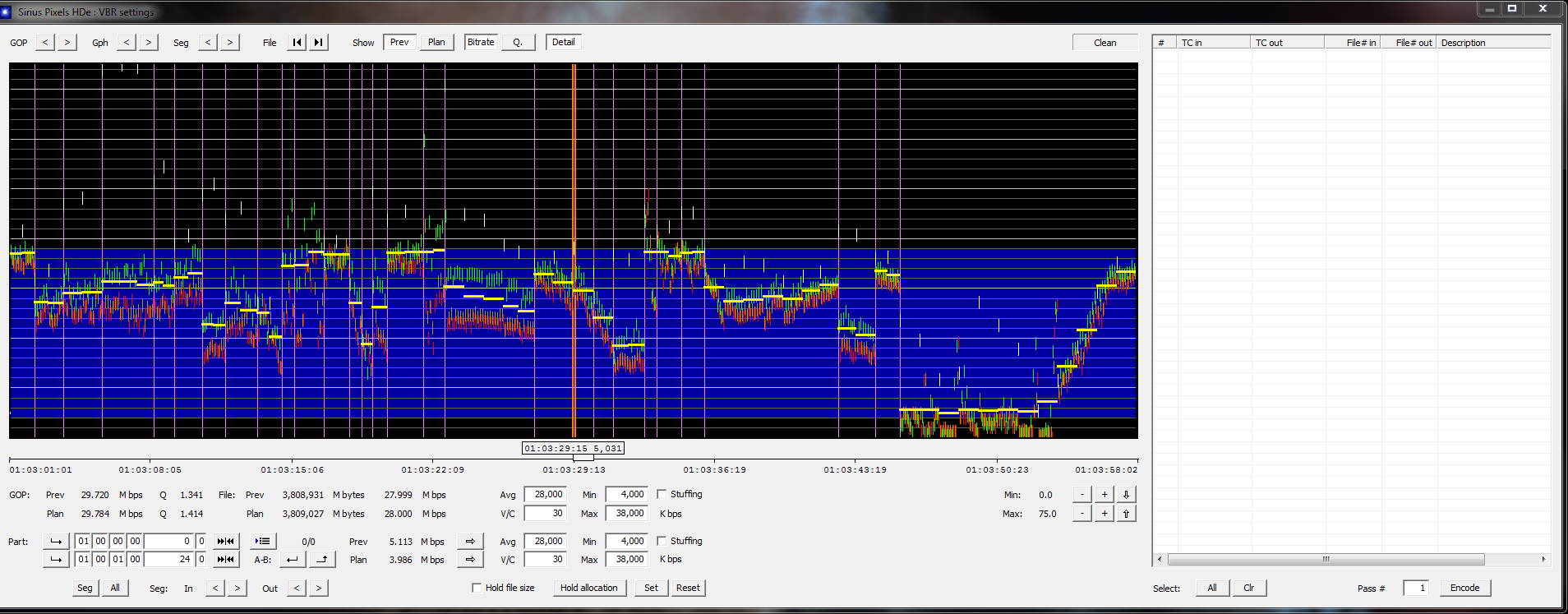
Task: Click the list horizontal scrollbar thumb
Action: (1326, 560)
